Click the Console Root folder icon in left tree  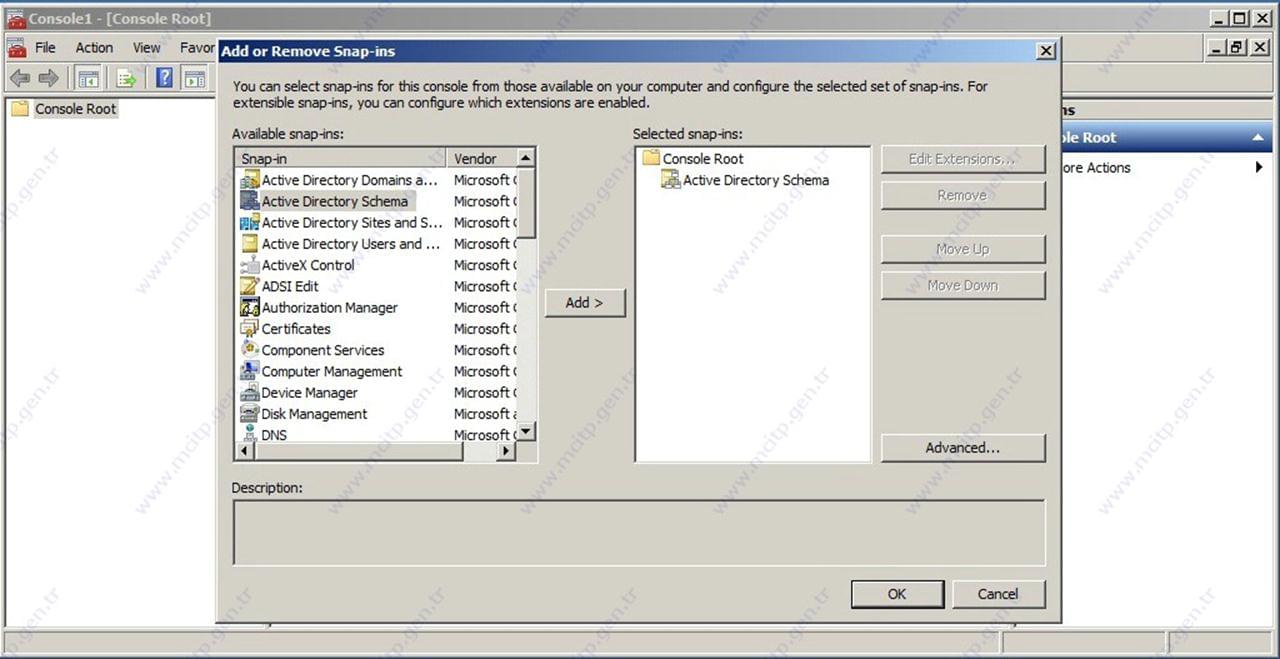[20, 108]
